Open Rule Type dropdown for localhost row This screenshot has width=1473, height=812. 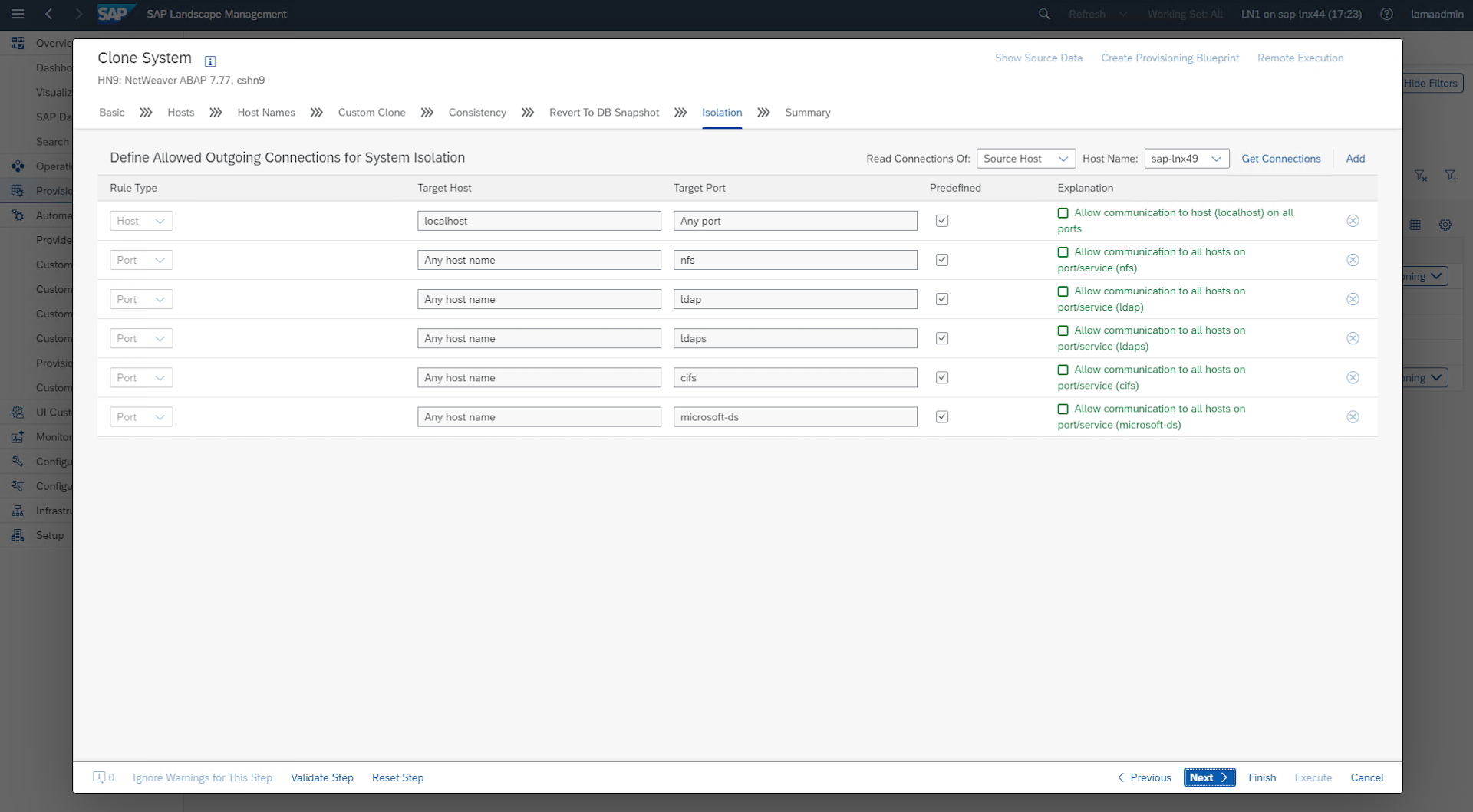click(x=141, y=221)
